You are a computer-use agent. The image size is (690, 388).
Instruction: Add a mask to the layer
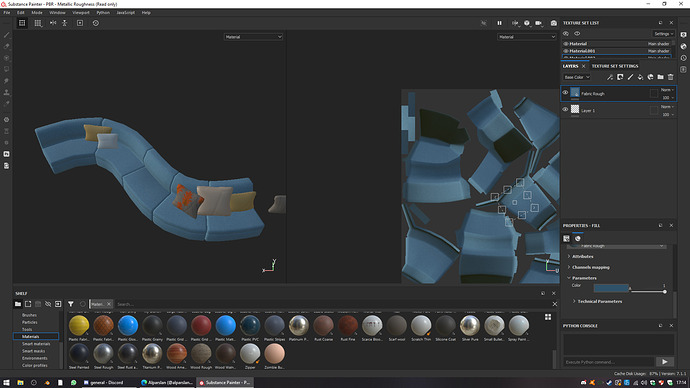[620, 77]
